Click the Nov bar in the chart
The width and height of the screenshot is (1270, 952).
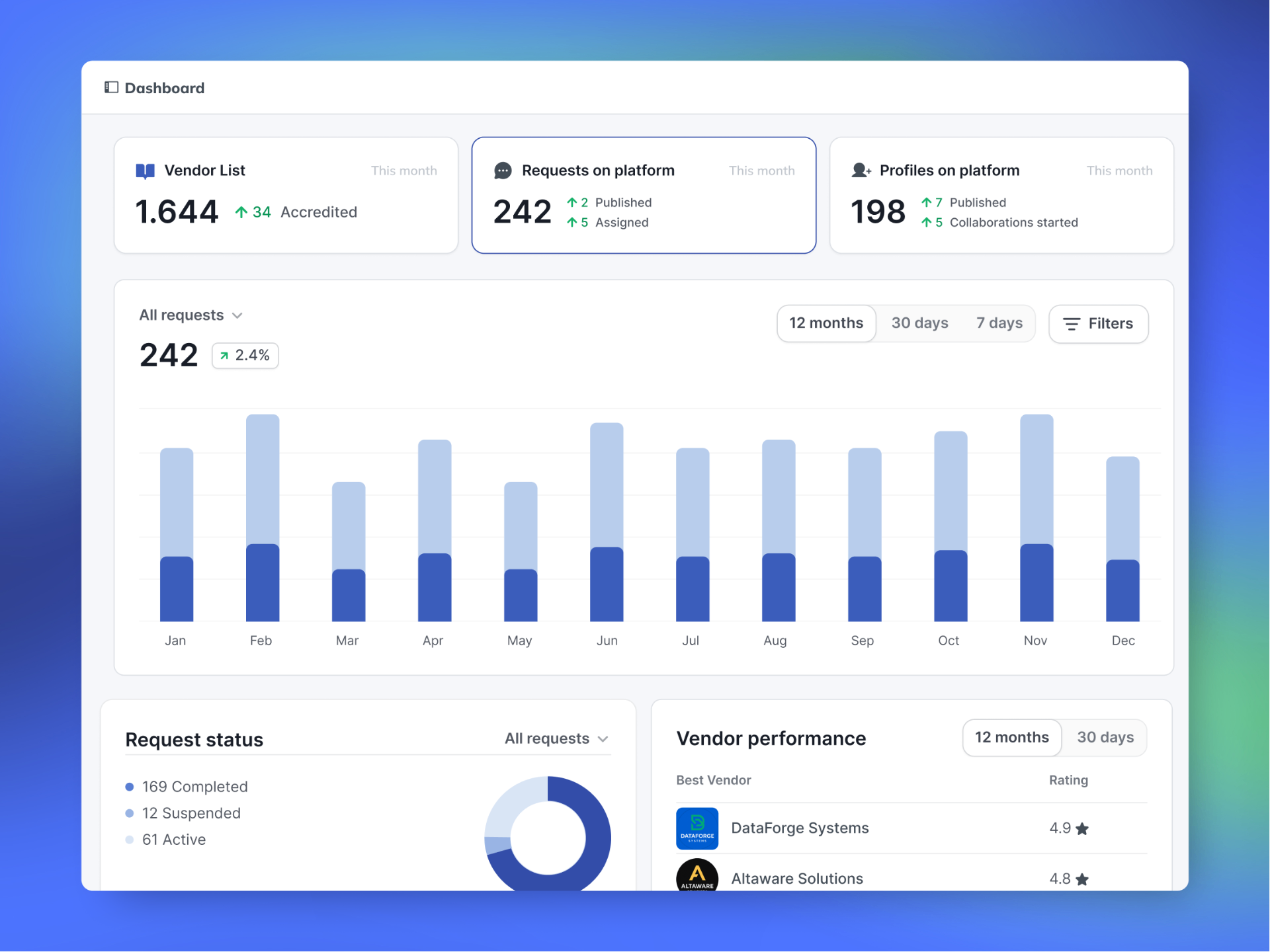(x=1037, y=518)
